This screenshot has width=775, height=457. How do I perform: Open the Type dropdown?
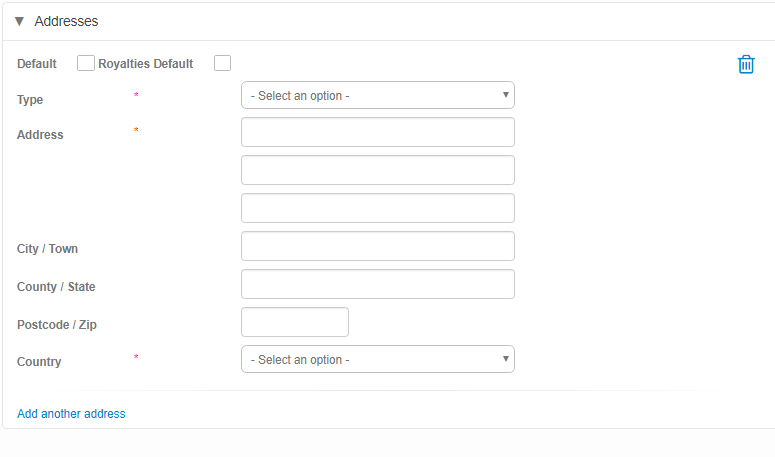tap(377, 96)
